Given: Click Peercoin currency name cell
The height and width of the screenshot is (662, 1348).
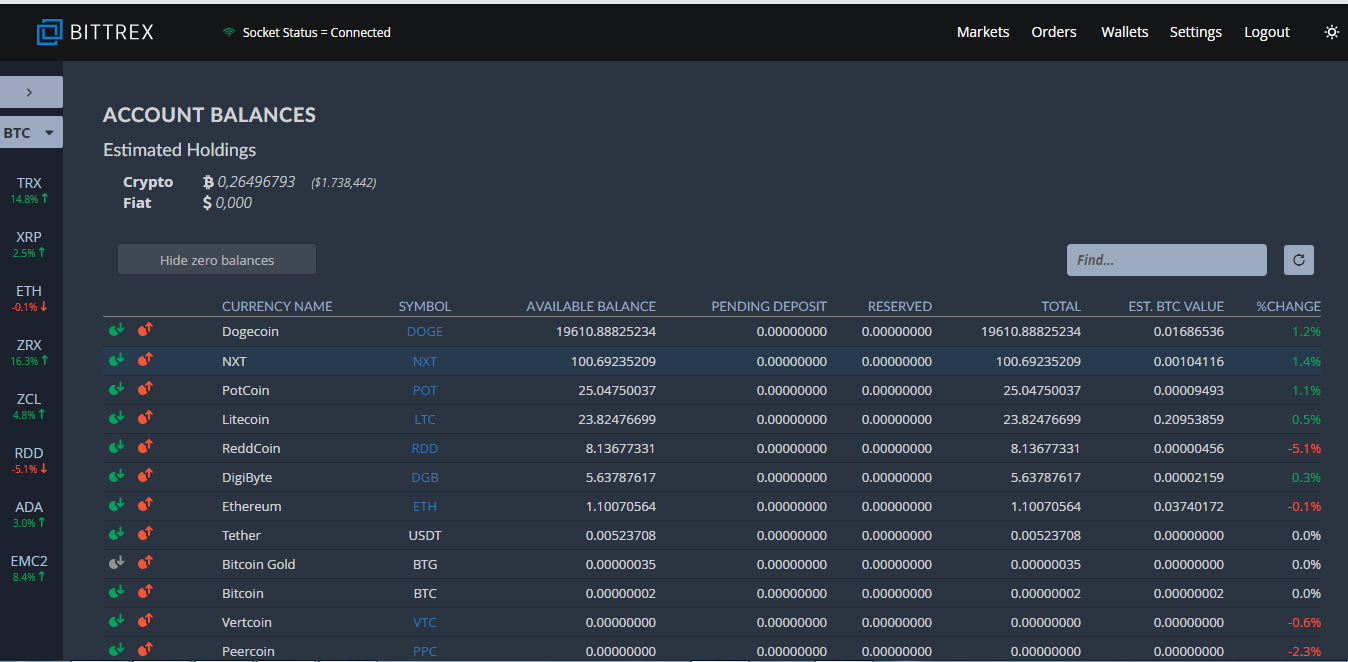Looking at the screenshot, I should [248, 651].
